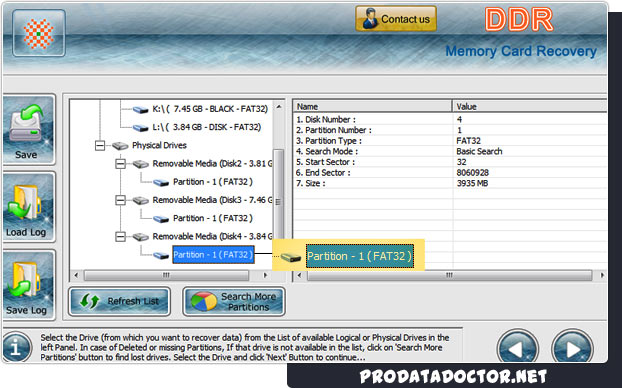This screenshot has height=388, width=622.
Task: Click the tree panel horizontal scrollbar thumb
Action: 166,275
